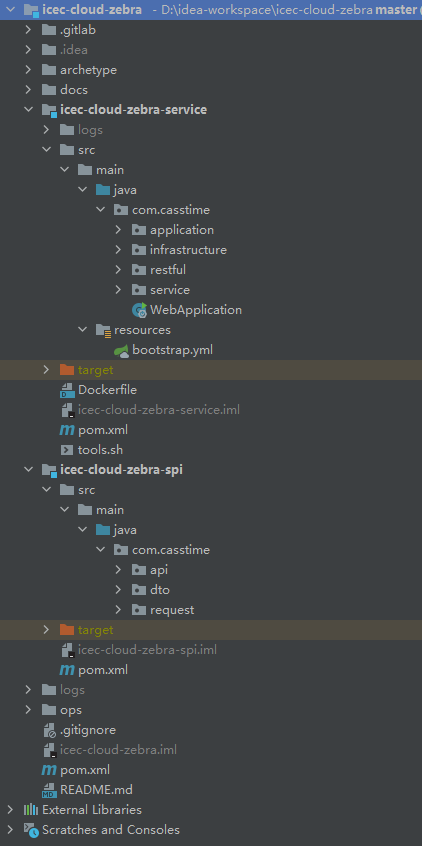The width and height of the screenshot is (422, 846).
Task: Click the orange target folder icon under spi module
Action: click(x=67, y=630)
